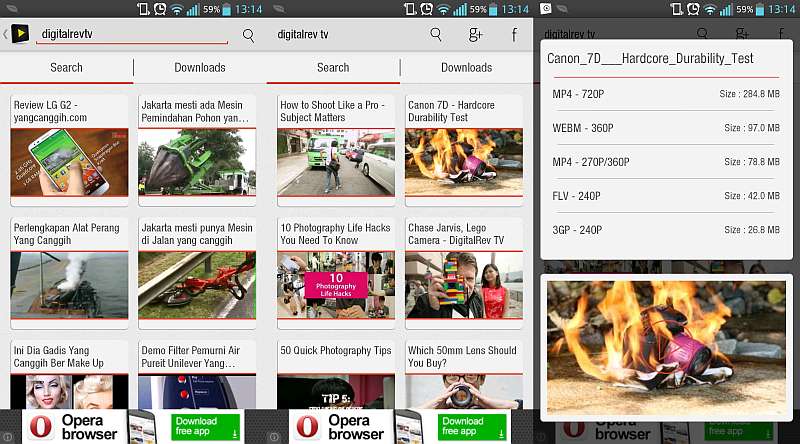Tap Opera logo in left screen ad
Viewport: 800px width, 444px height.
click(41, 427)
